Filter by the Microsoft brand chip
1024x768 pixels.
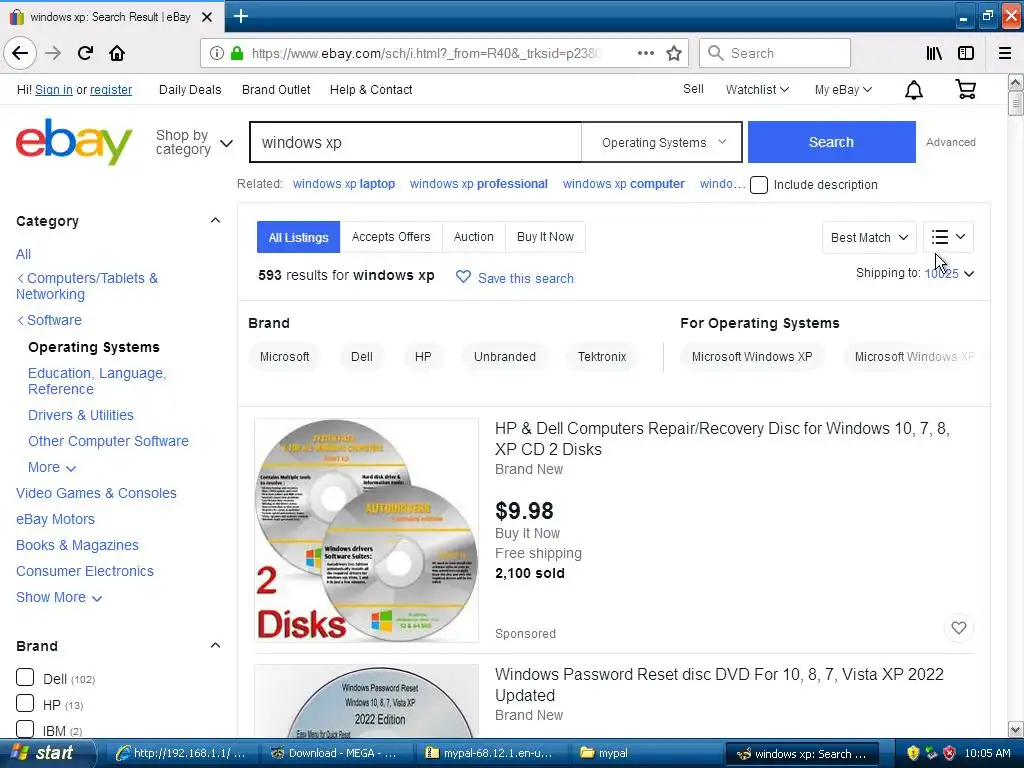tap(284, 357)
